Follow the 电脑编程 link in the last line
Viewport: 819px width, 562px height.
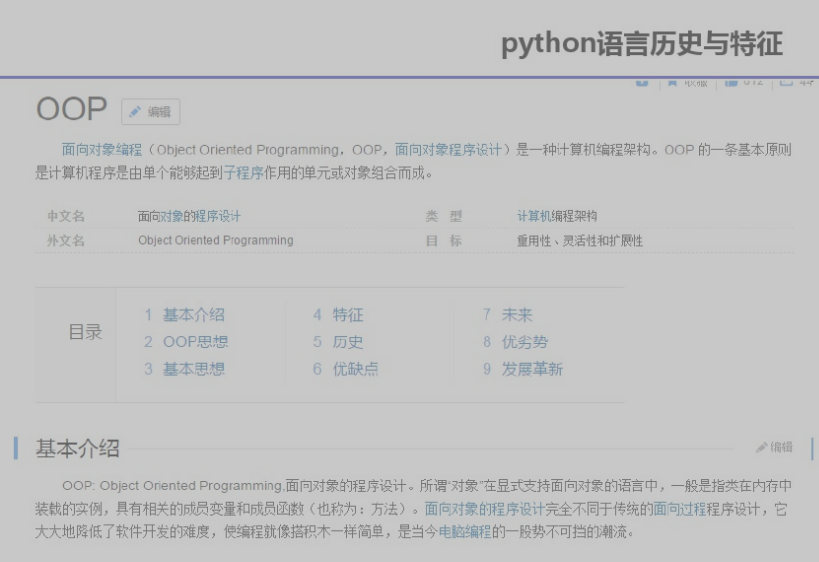[464, 532]
